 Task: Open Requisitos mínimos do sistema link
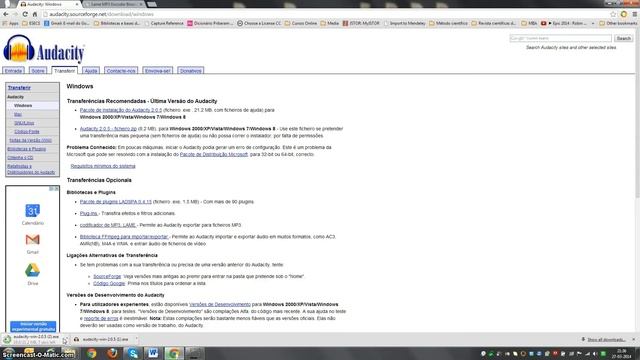[103, 166]
